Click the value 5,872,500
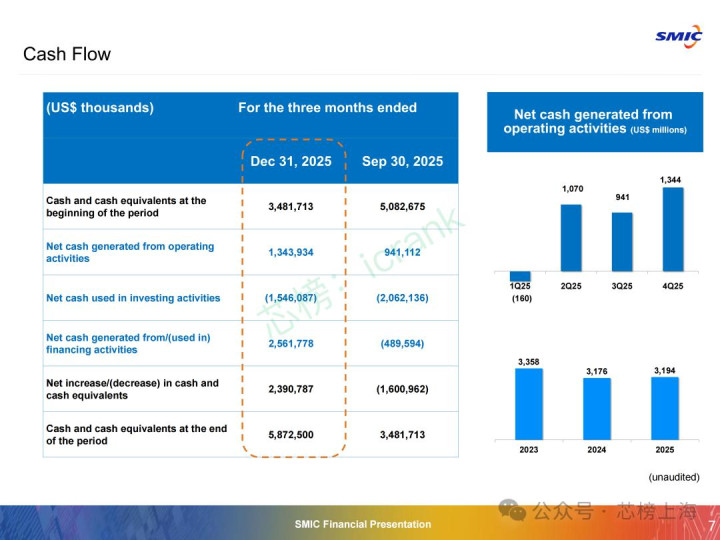Screen dimensions: 720x540 pyautogui.click(x=291, y=434)
